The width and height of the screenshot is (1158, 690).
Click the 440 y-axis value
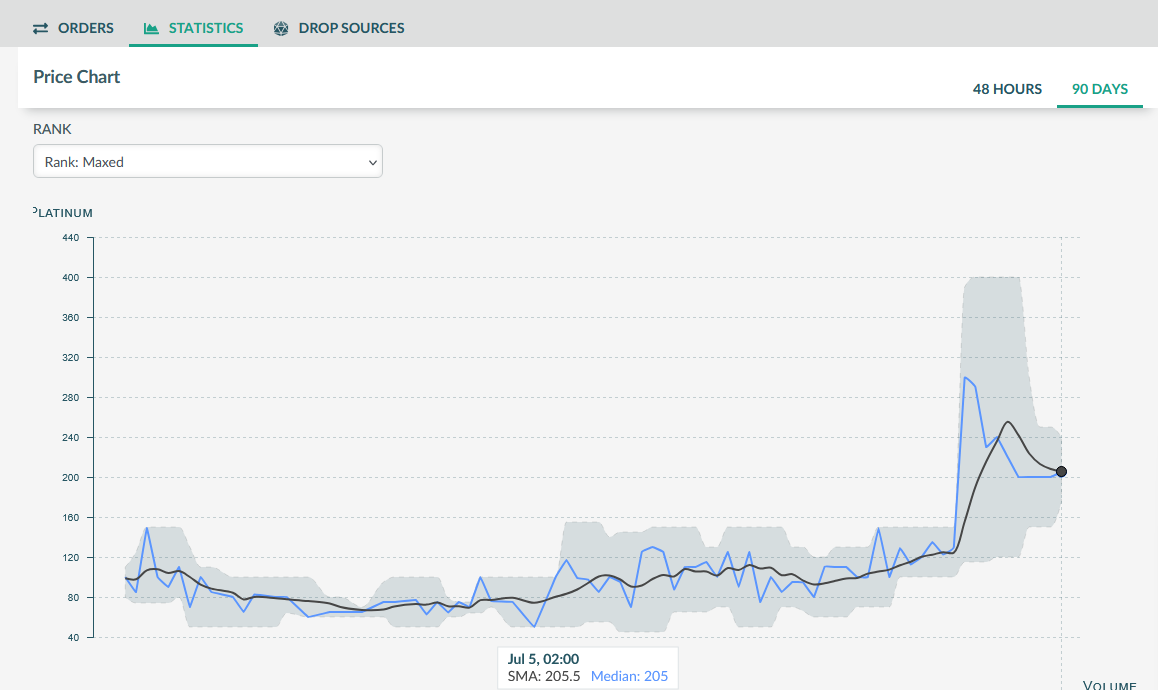(71, 238)
